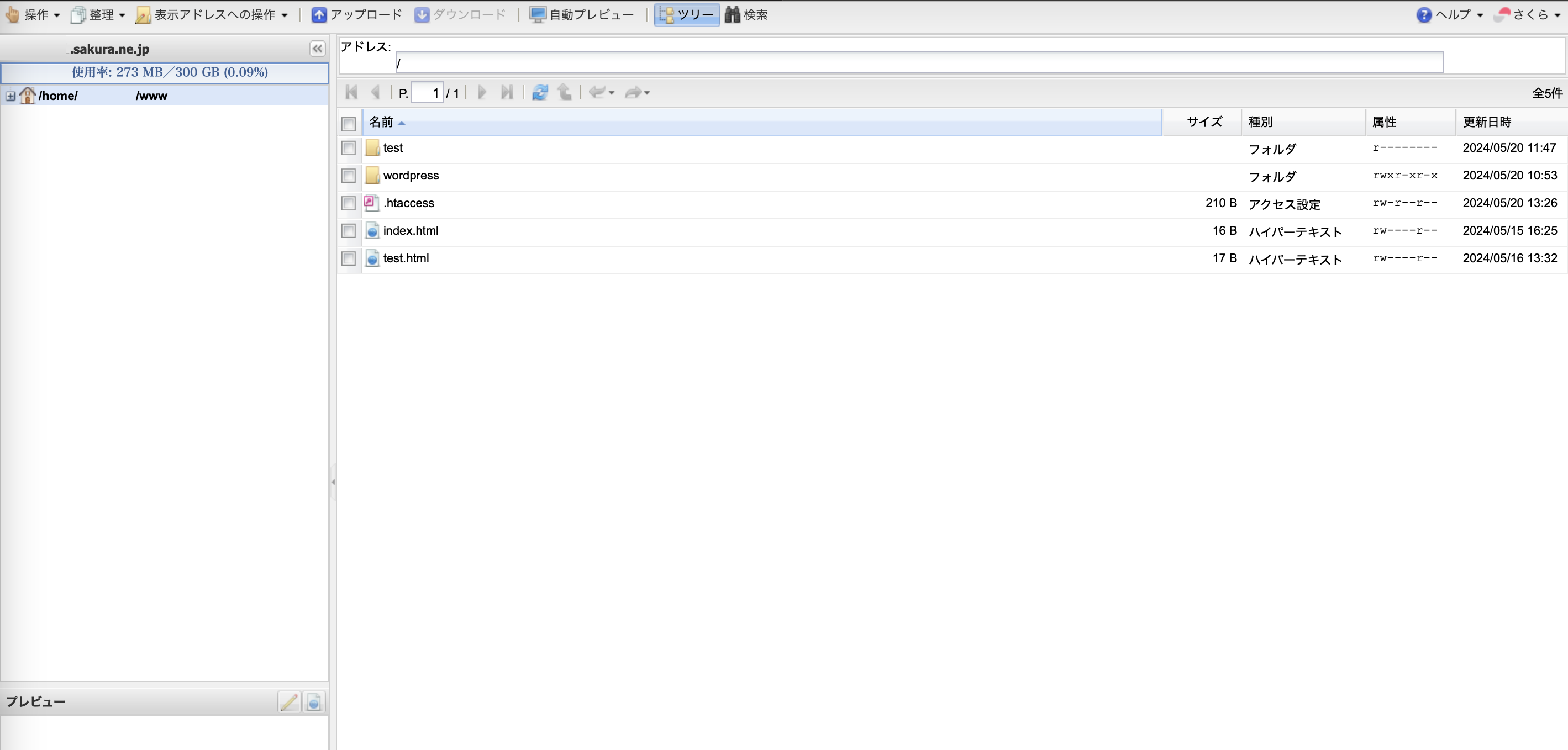Go to previous page icon

click(x=376, y=92)
